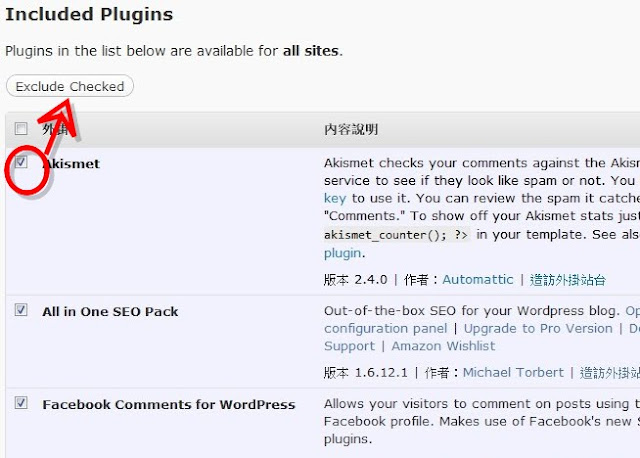Select the Akismet plugin name
The image size is (640, 458).
71,164
